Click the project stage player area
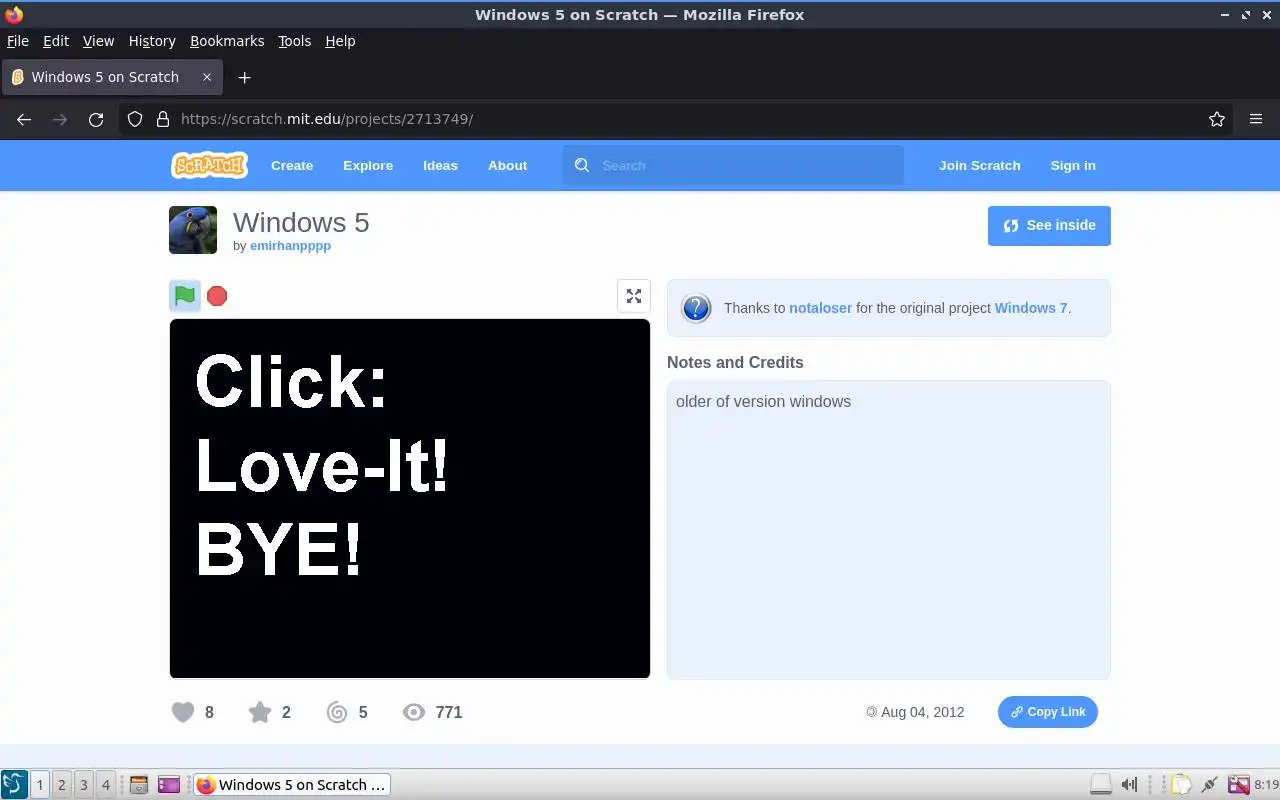 (410, 498)
